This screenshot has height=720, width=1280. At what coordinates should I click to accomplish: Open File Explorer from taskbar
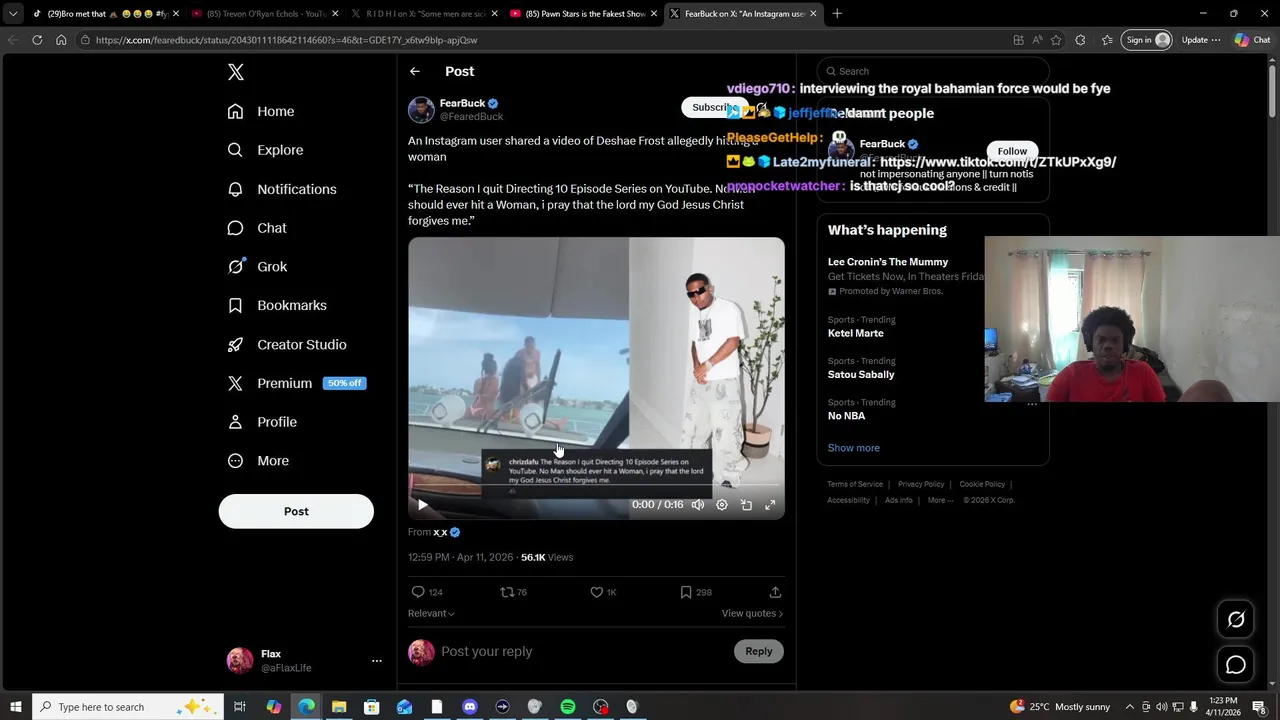click(339, 707)
